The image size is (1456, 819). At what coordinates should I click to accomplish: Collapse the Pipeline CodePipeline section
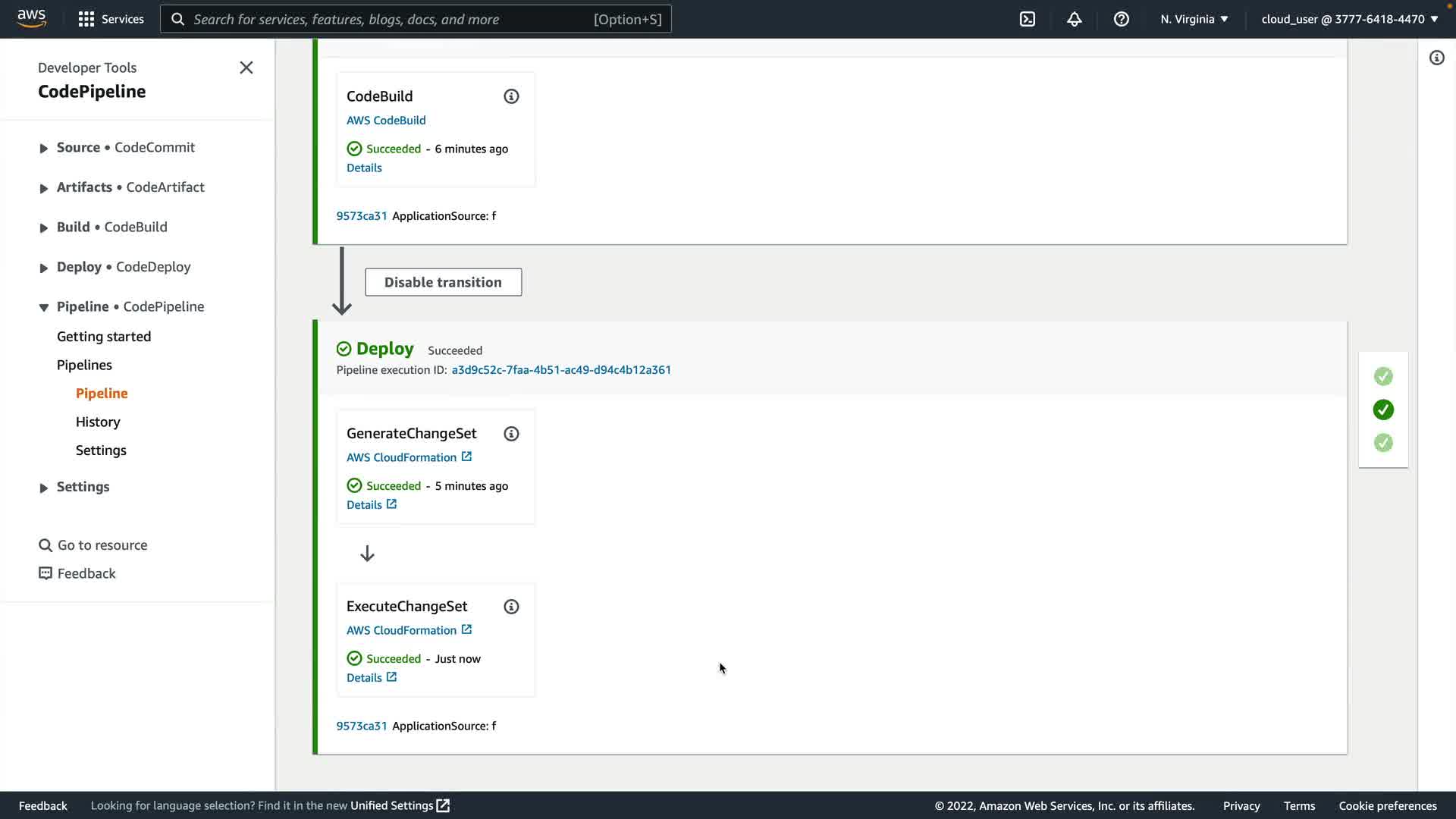[44, 307]
